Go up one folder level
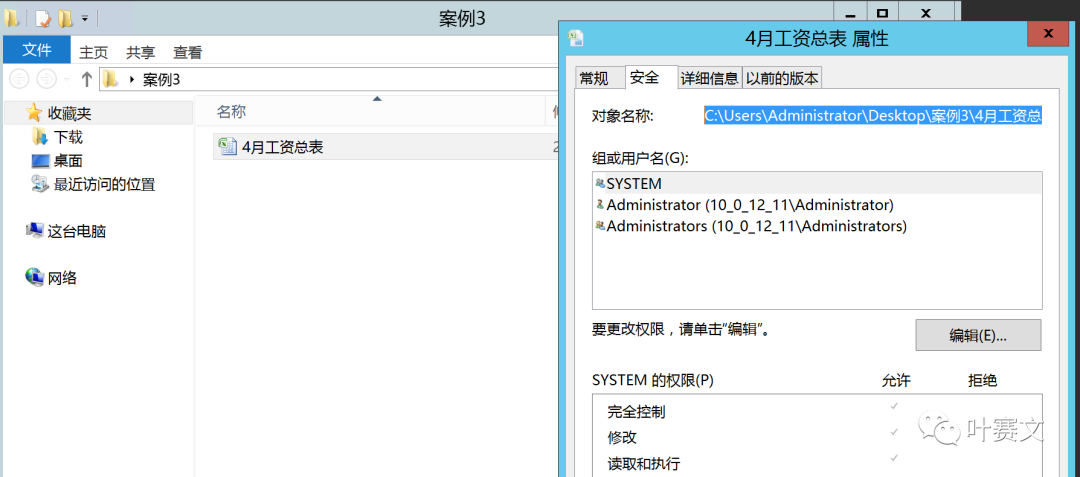 (86, 79)
